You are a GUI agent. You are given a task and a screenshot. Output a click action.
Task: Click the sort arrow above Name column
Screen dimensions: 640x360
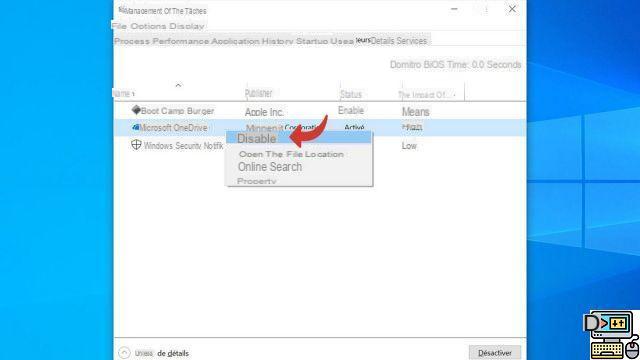click(178, 85)
